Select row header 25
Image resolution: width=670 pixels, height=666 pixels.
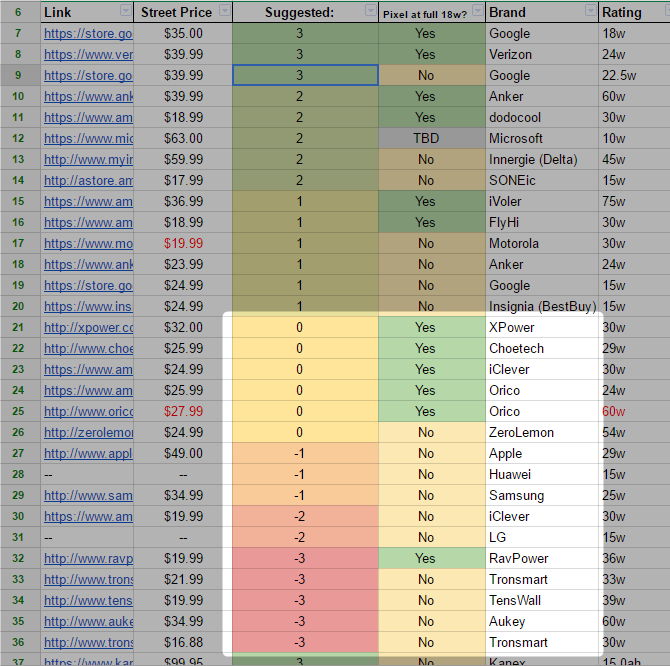[x=20, y=411]
